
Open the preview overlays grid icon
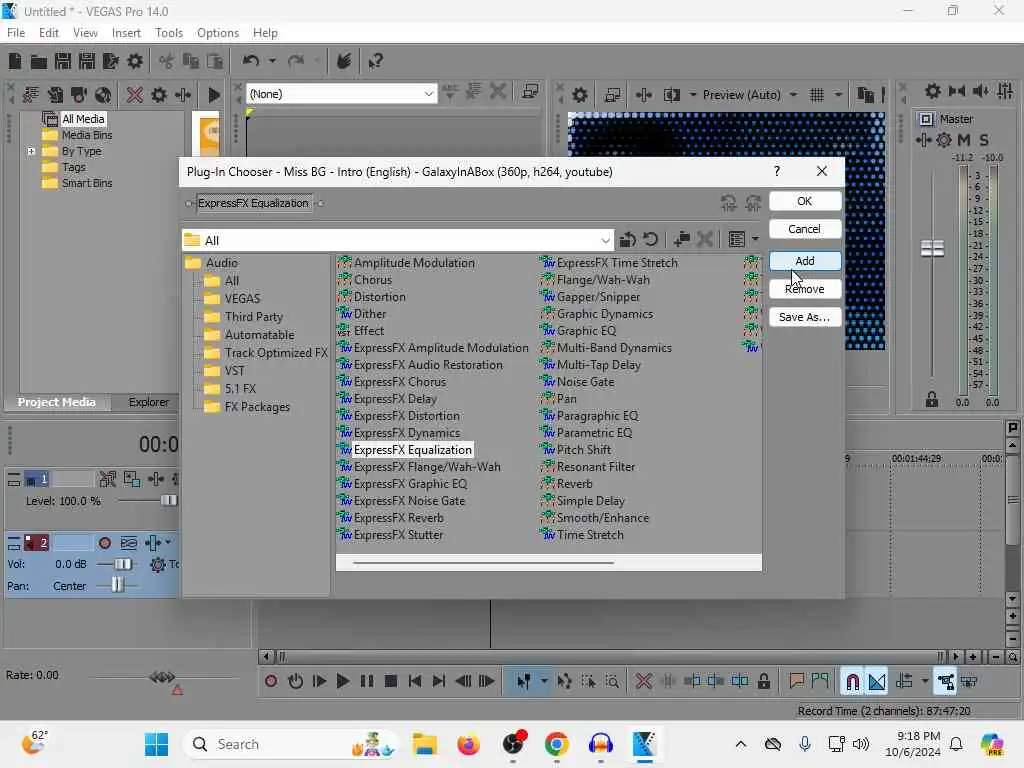click(x=816, y=95)
